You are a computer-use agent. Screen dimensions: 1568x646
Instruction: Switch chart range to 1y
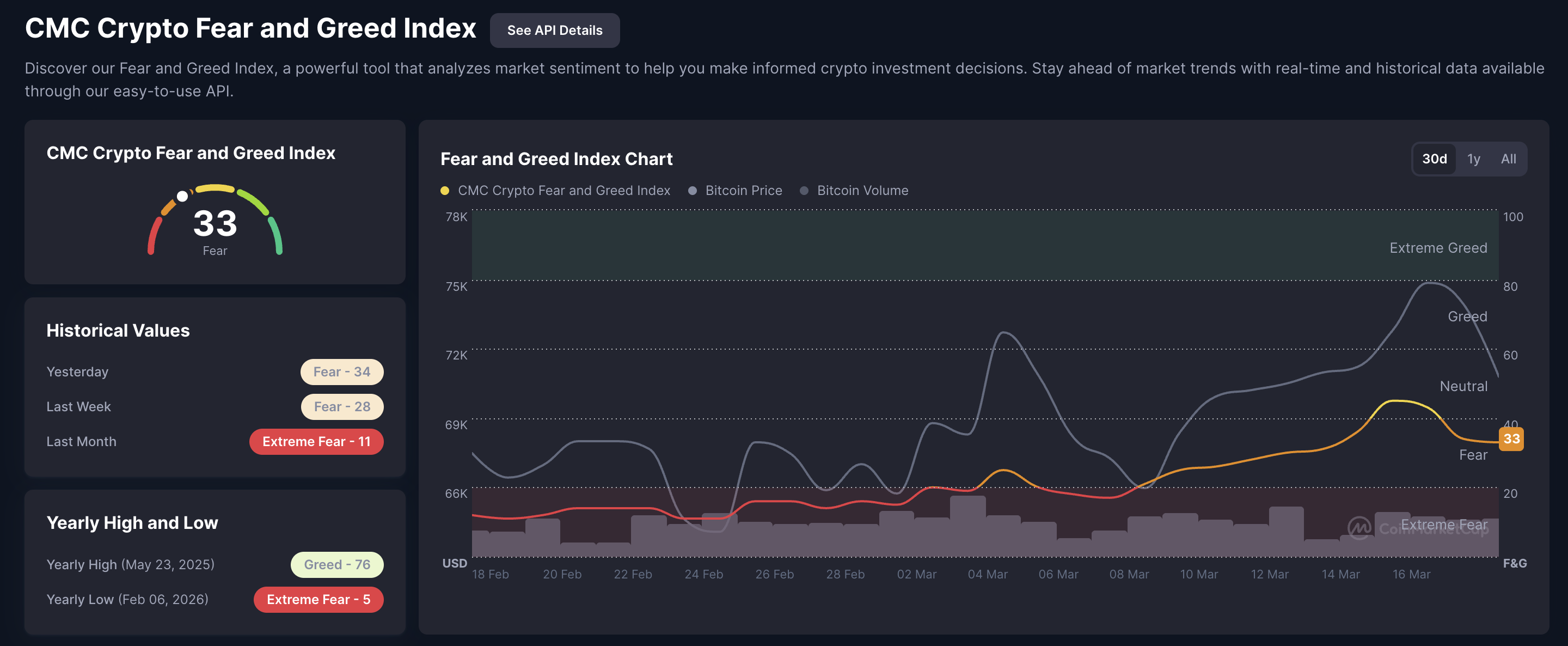[x=1473, y=159]
